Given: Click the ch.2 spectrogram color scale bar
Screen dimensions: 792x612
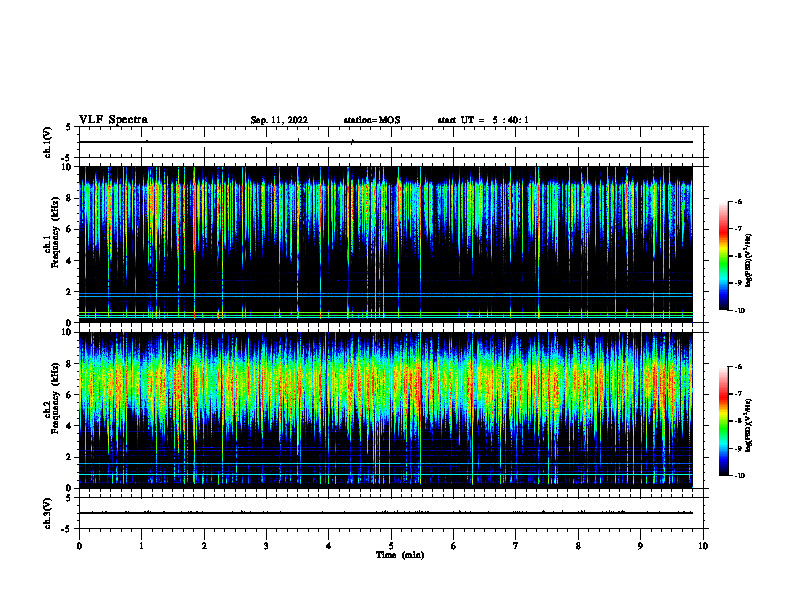Looking at the screenshot, I should (x=724, y=421).
